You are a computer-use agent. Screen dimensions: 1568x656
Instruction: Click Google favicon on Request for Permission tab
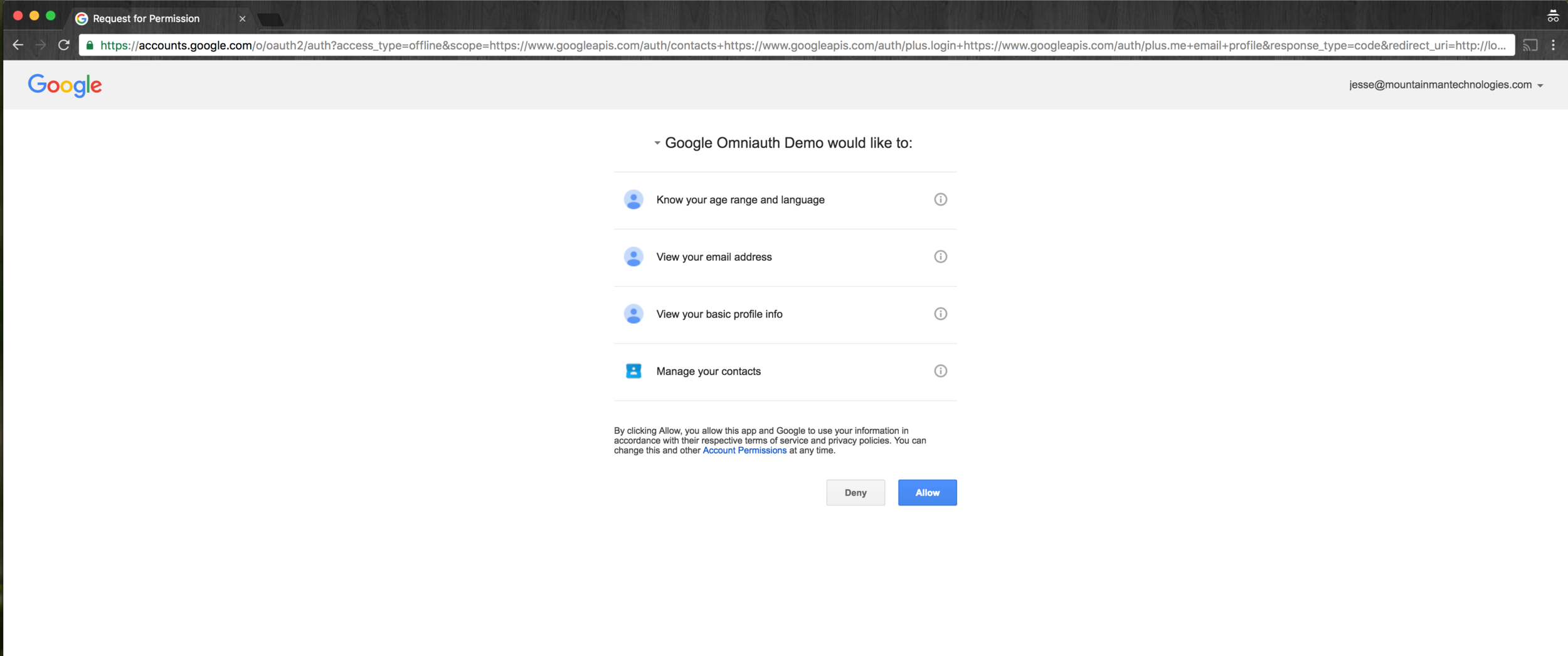point(82,19)
